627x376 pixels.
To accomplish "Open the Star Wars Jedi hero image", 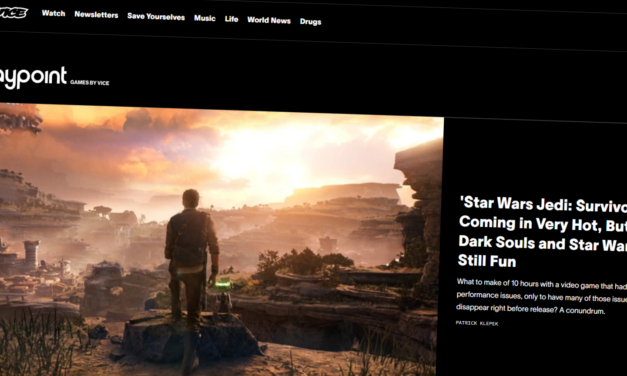I will point(221,240).
